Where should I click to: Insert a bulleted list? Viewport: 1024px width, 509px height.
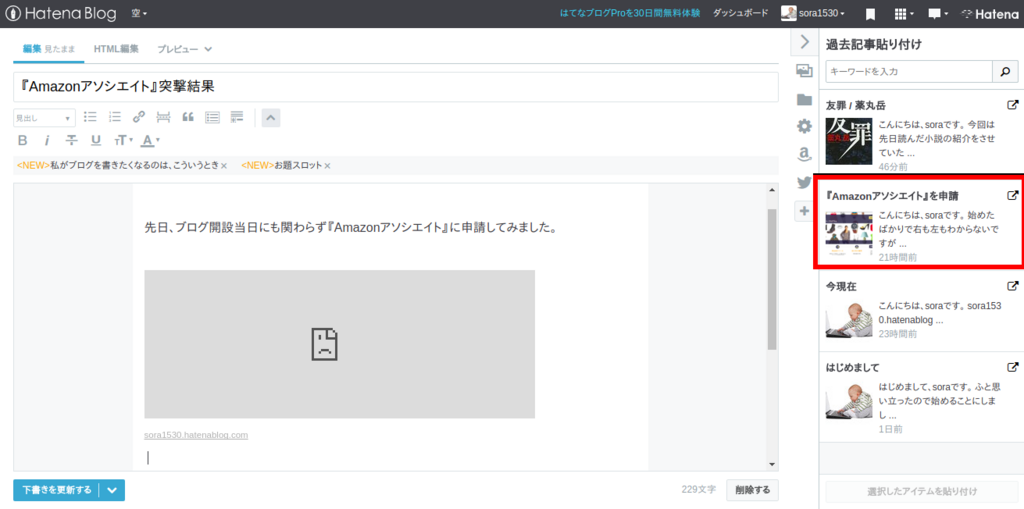(91, 117)
